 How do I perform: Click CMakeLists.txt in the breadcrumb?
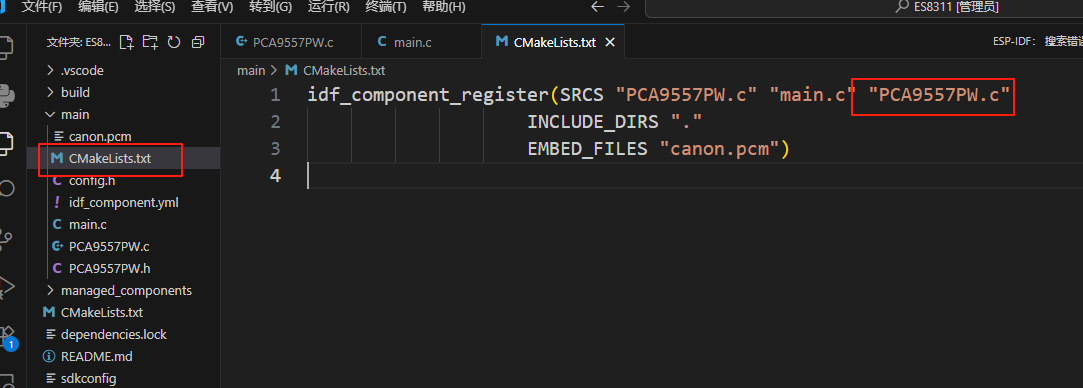tap(336, 70)
